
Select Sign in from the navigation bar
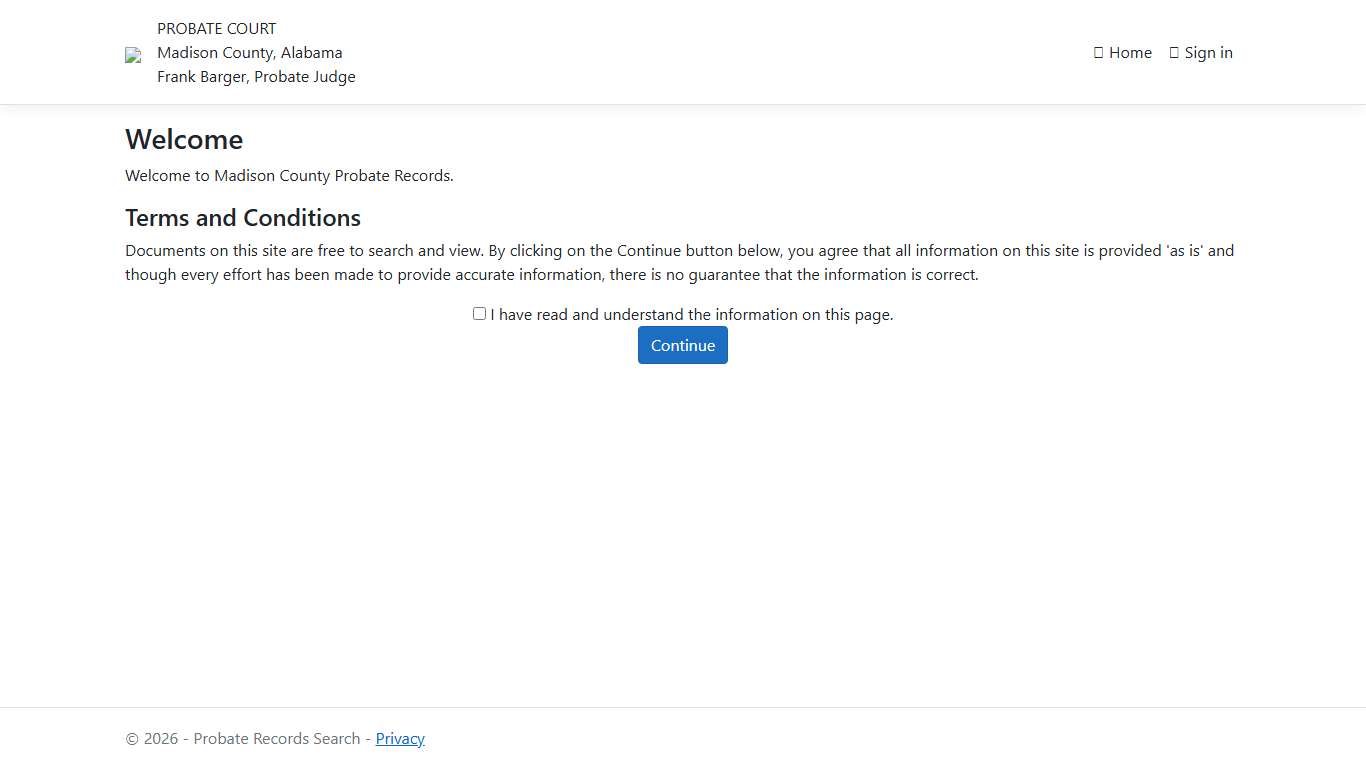1208,52
